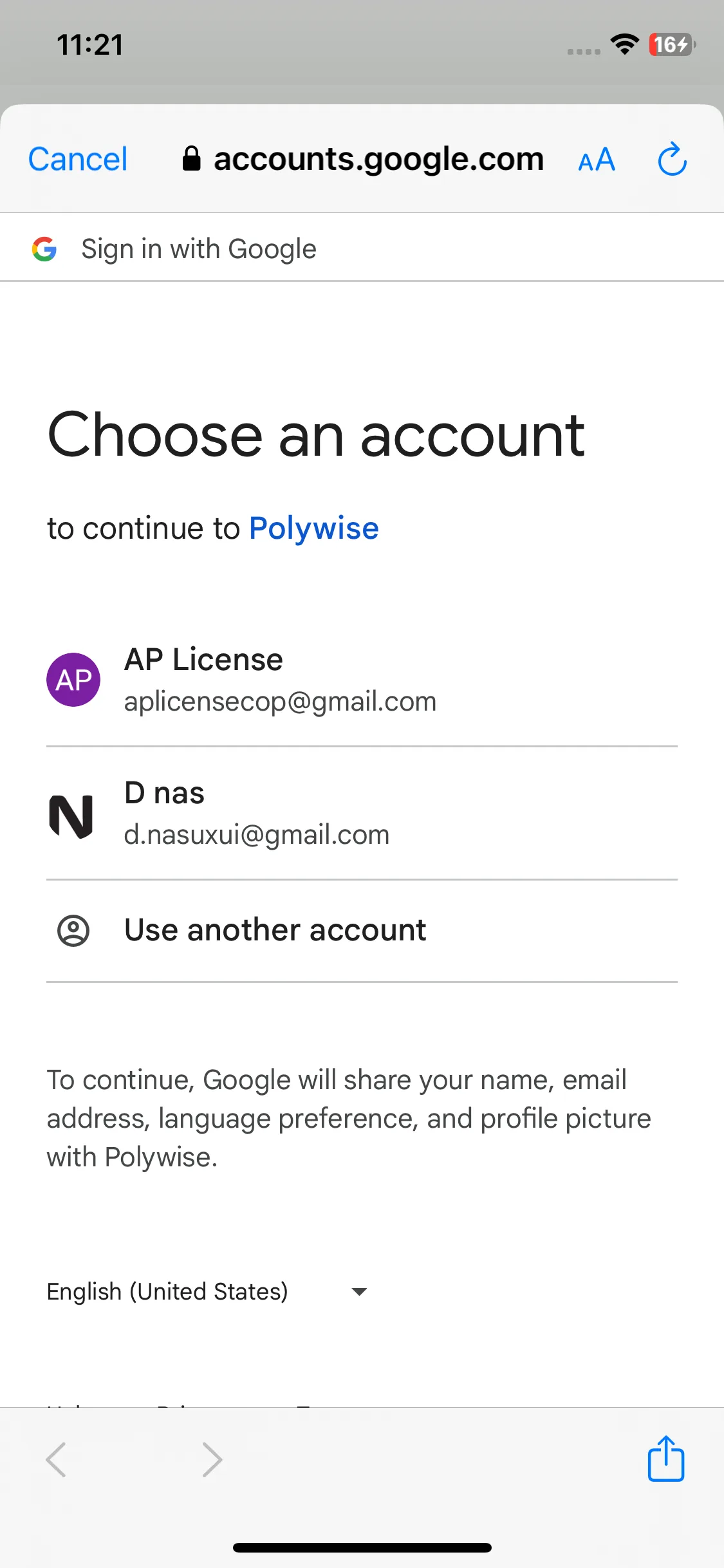Select Use another account
This screenshot has height=1568, width=724.
(x=362, y=931)
